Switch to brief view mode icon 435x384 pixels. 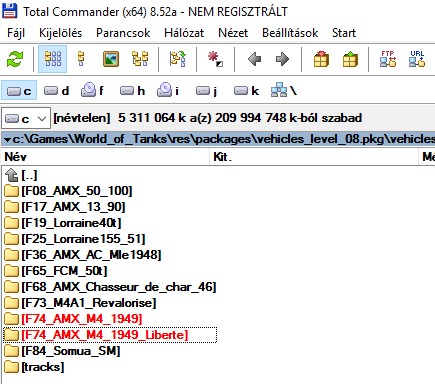pyautogui.click(x=53, y=59)
